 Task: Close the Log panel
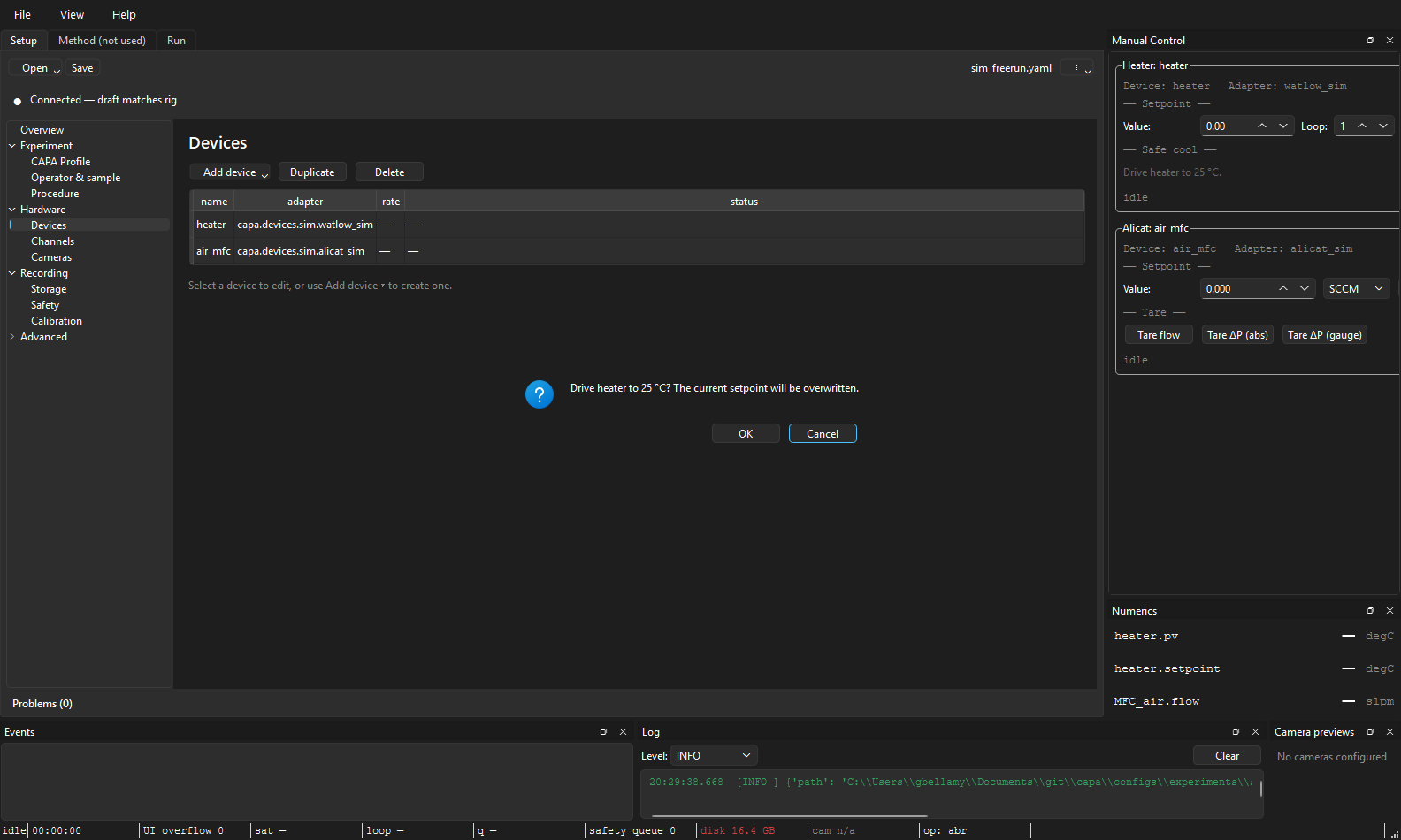(x=1255, y=732)
